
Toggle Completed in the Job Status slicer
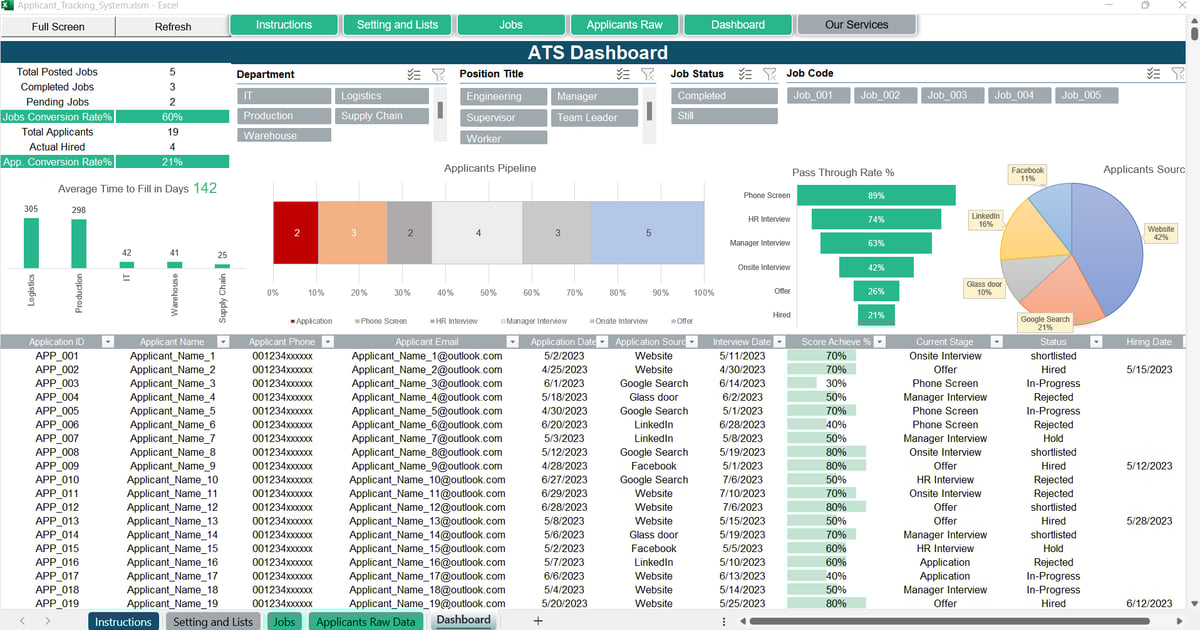723,95
